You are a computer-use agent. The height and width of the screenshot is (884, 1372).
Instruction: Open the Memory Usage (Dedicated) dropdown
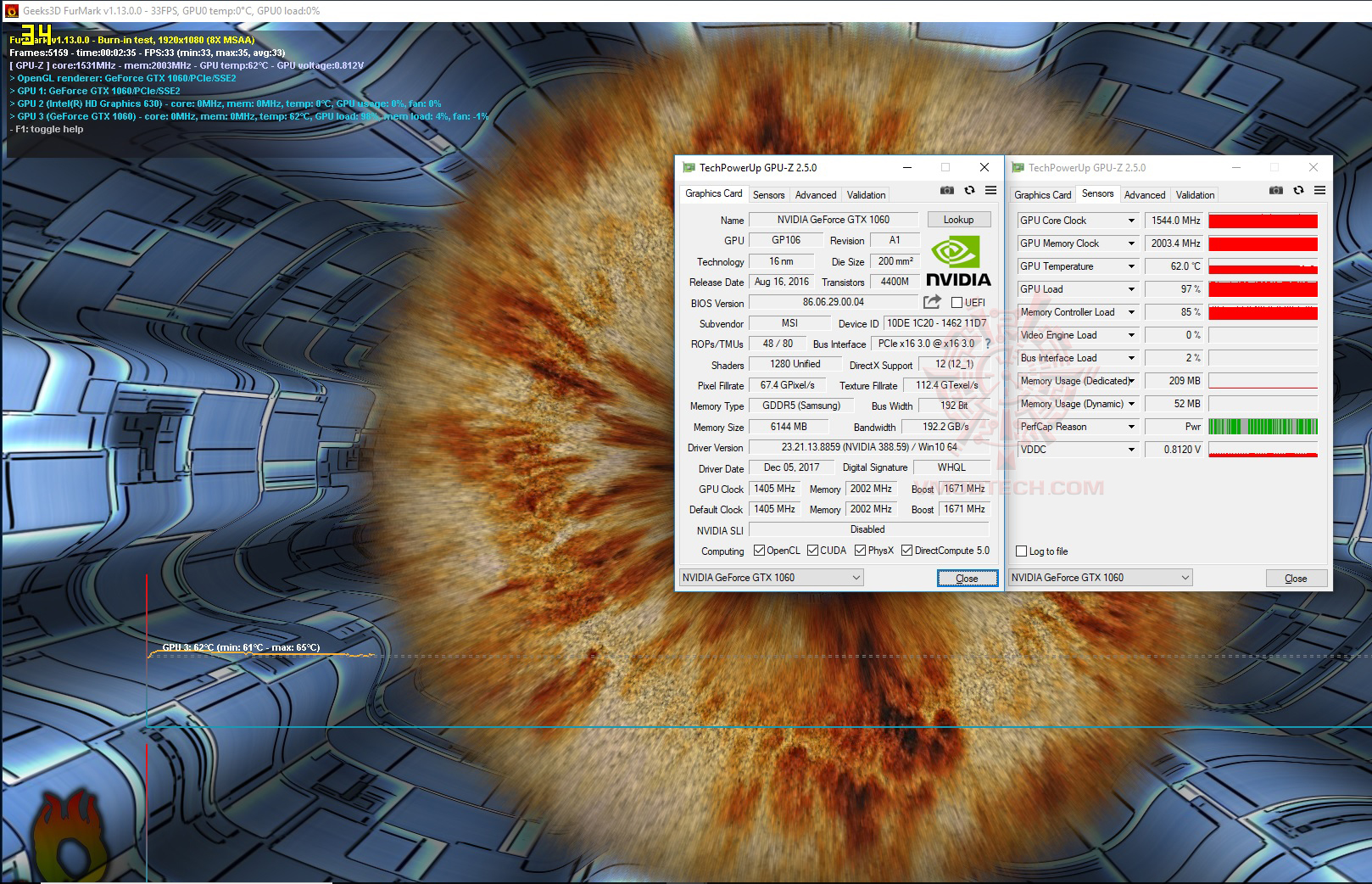pyautogui.click(x=1130, y=381)
